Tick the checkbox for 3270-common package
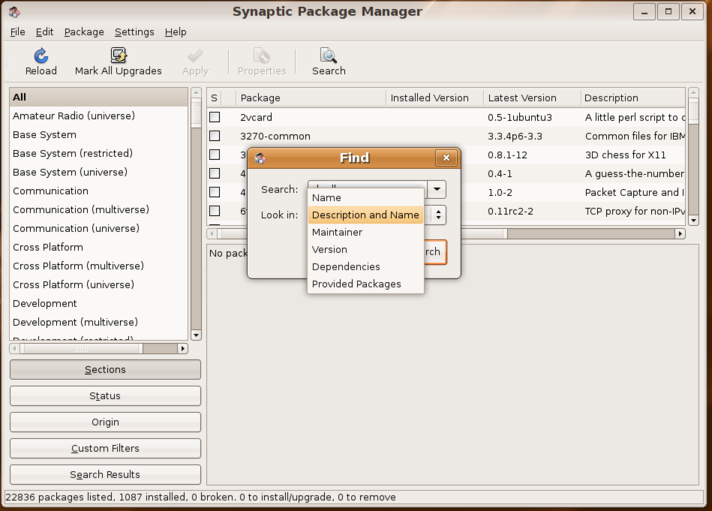The height and width of the screenshot is (511, 712). click(x=214, y=136)
